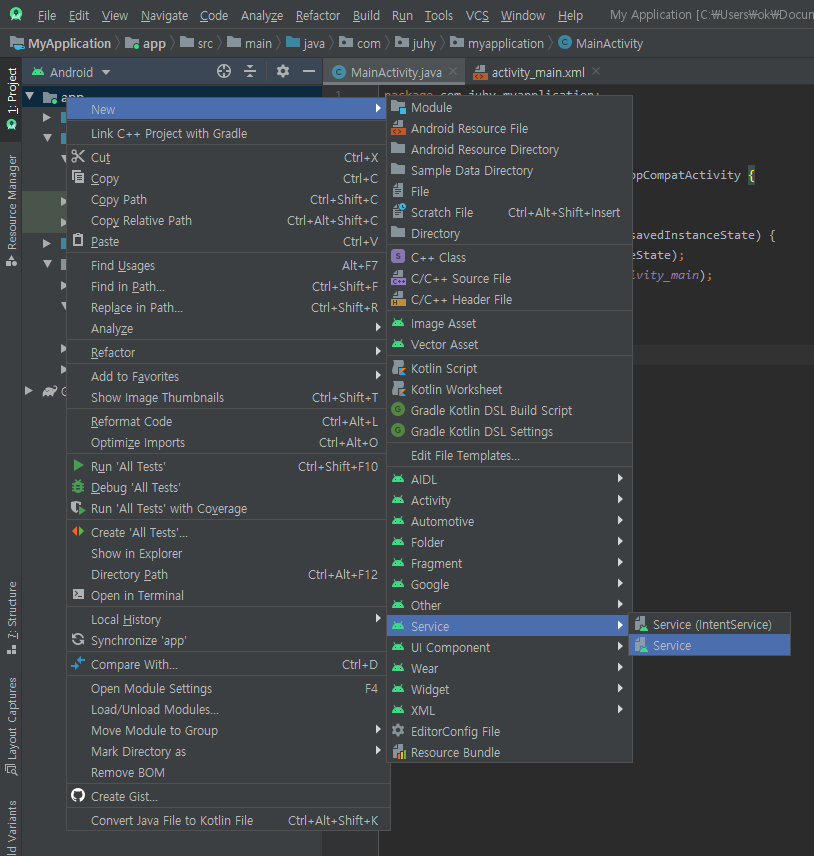This screenshot has width=814, height=856.
Task: Open Layout Captures side panel
Action: pos(11,726)
